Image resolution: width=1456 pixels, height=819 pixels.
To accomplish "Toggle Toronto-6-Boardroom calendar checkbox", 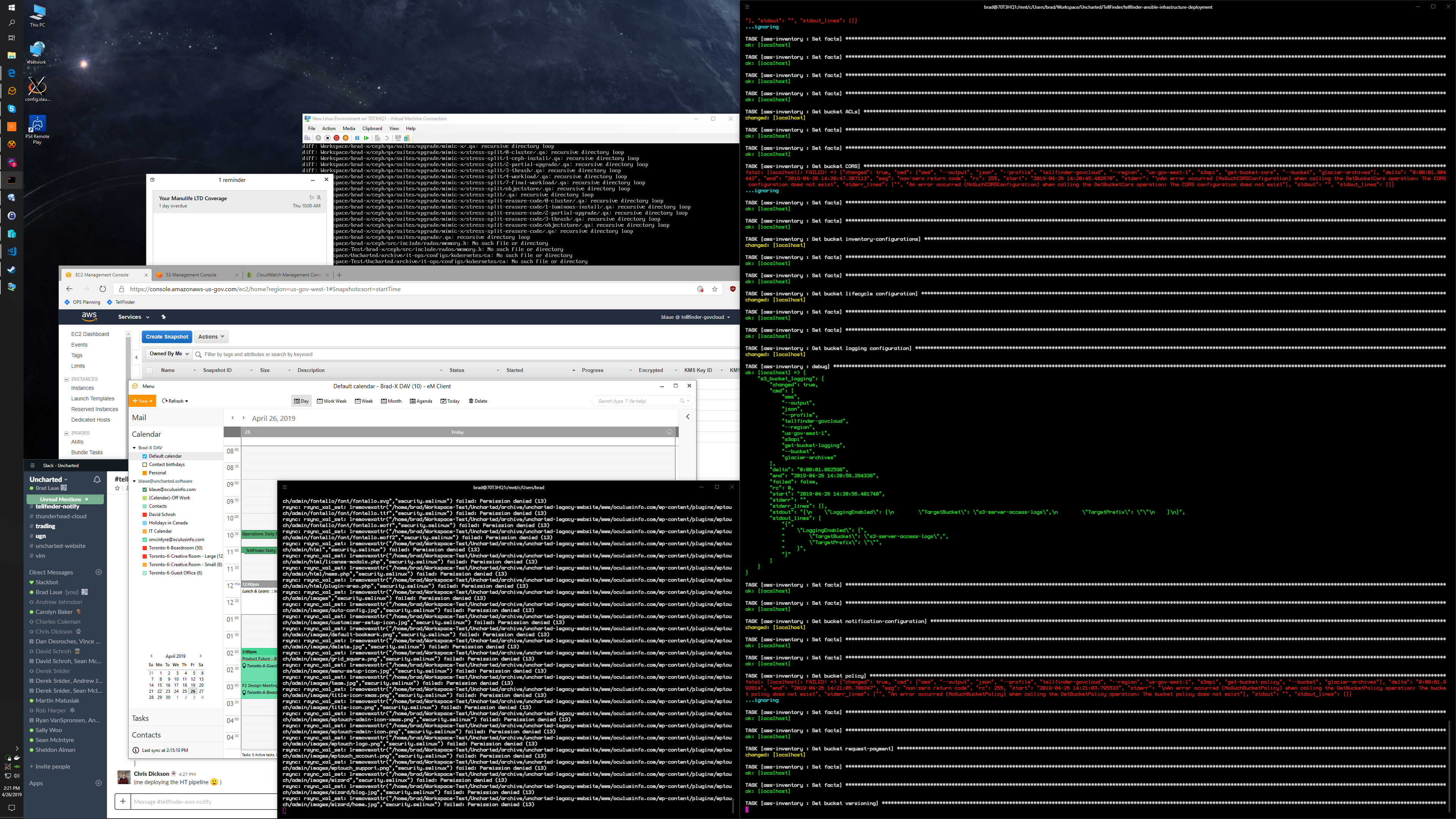I will tap(145, 548).
